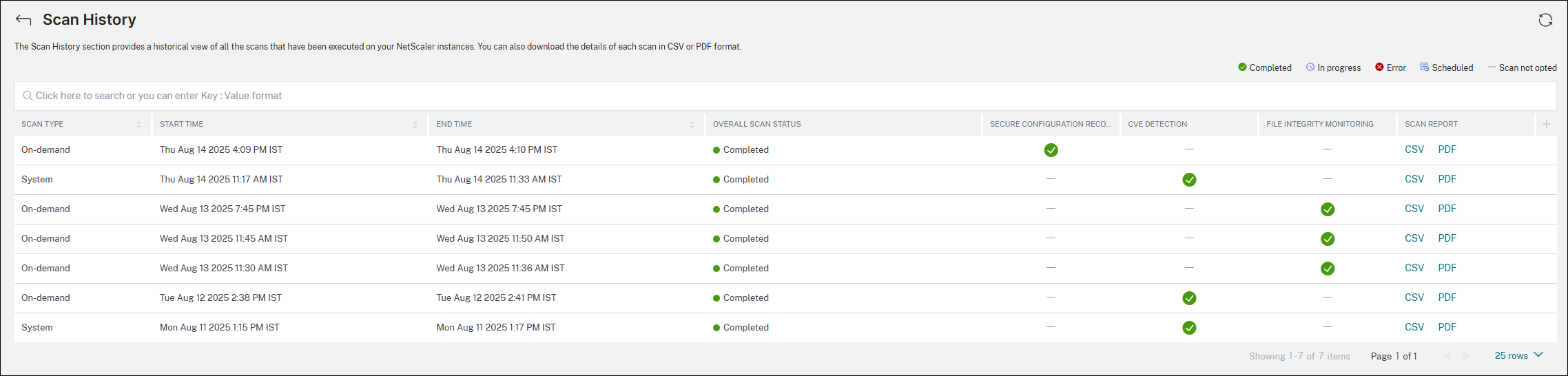
Task: Download CSV for Aug 12 2:38 PM scan
Action: pos(1414,297)
